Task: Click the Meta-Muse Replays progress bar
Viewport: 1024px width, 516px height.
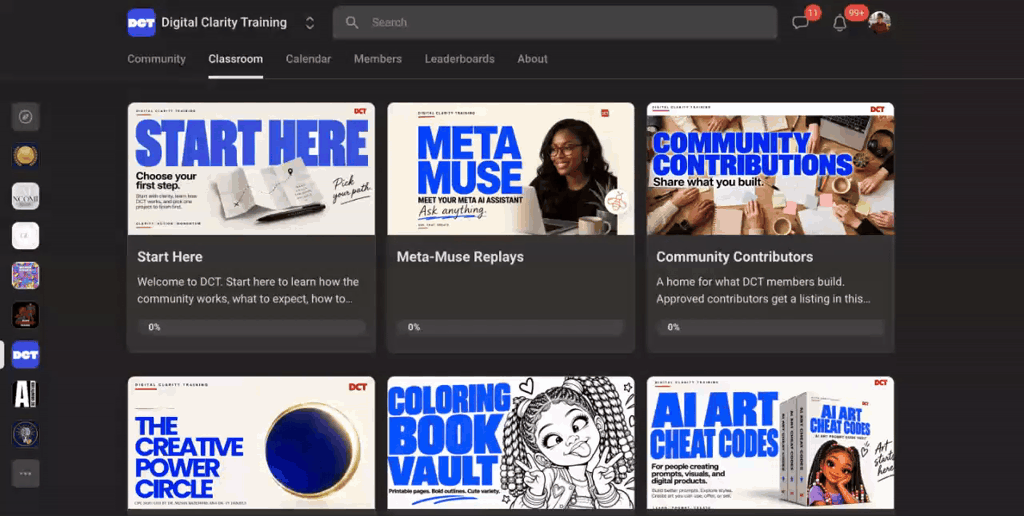Action: pos(511,327)
